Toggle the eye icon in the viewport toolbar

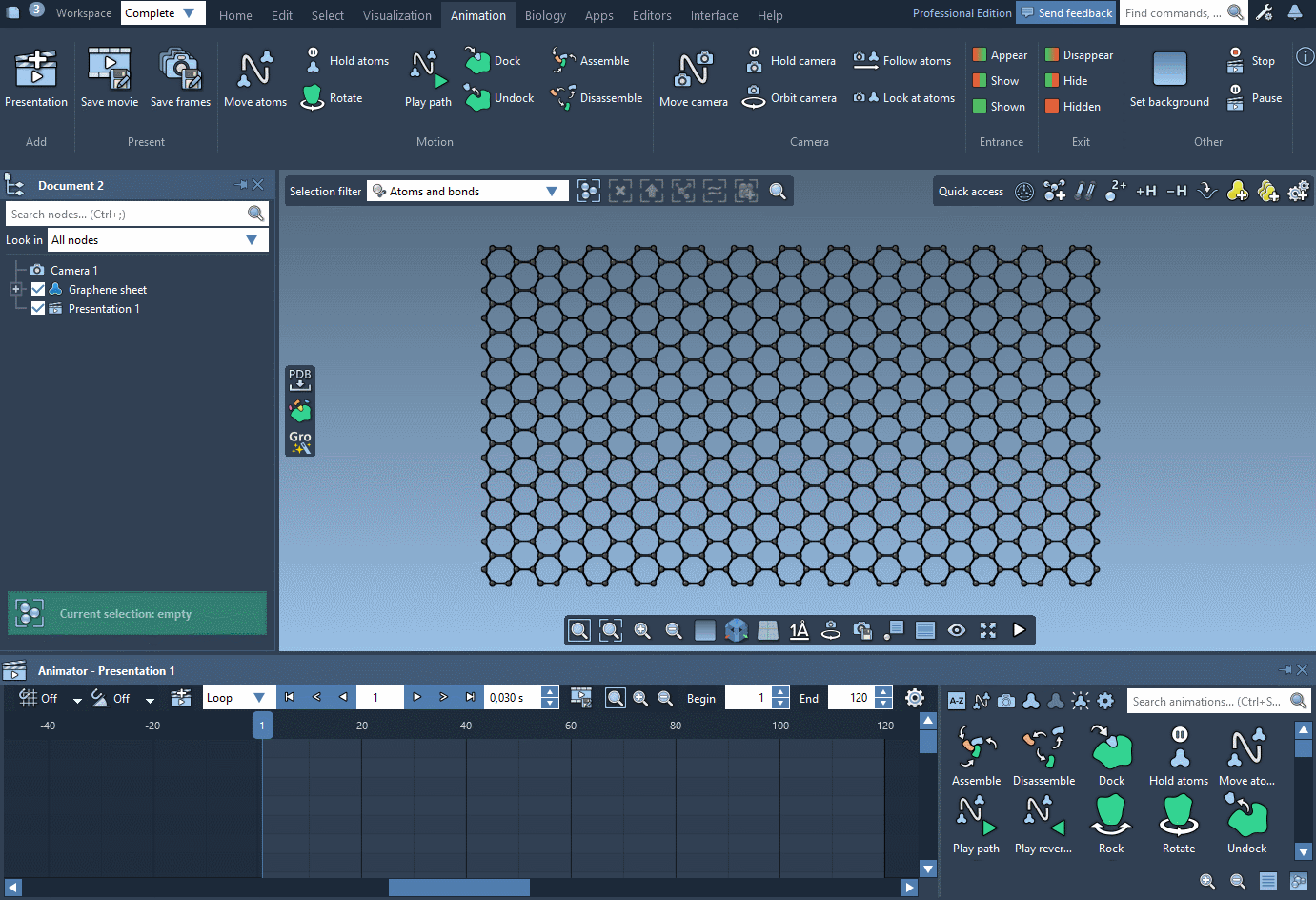click(x=957, y=630)
